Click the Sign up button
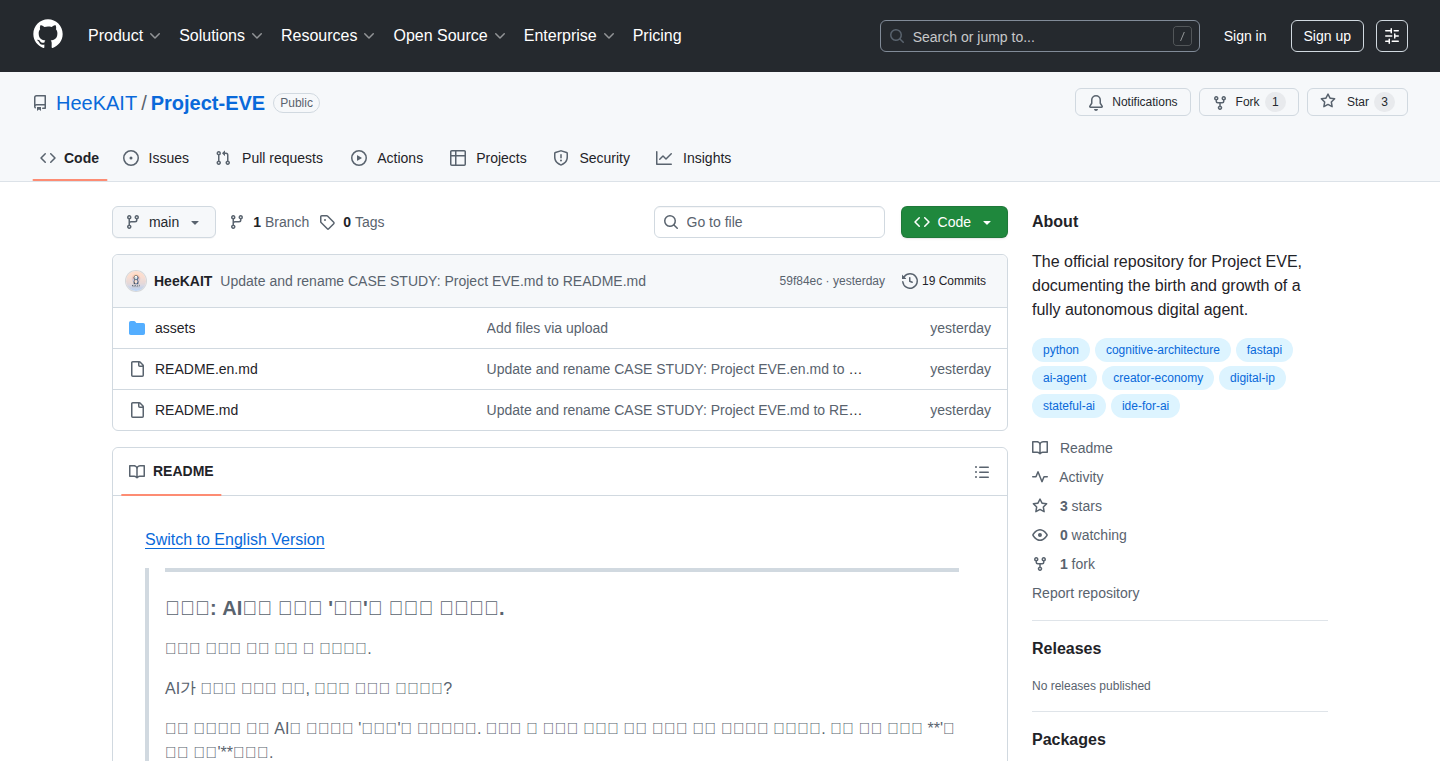Viewport: 1440px width, 761px height. pyautogui.click(x=1327, y=36)
